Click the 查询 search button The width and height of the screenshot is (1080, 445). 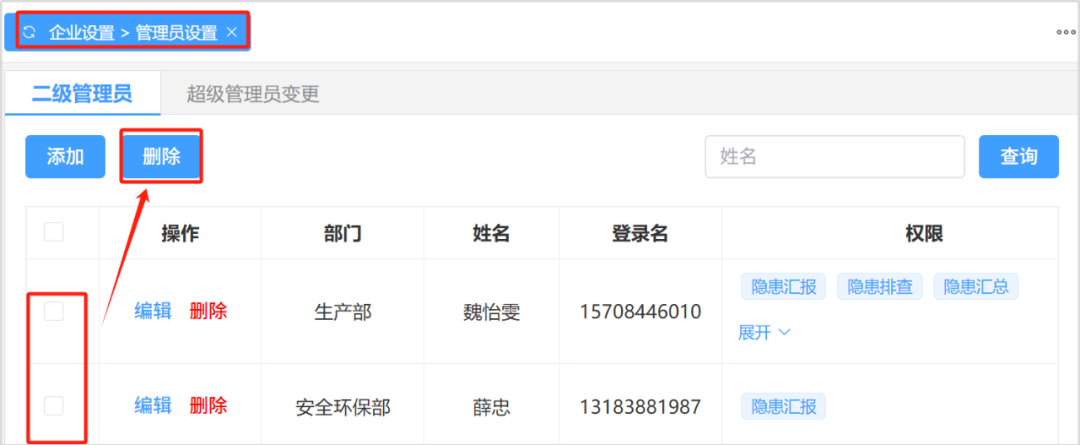pyautogui.click(x=1018, y=157)
